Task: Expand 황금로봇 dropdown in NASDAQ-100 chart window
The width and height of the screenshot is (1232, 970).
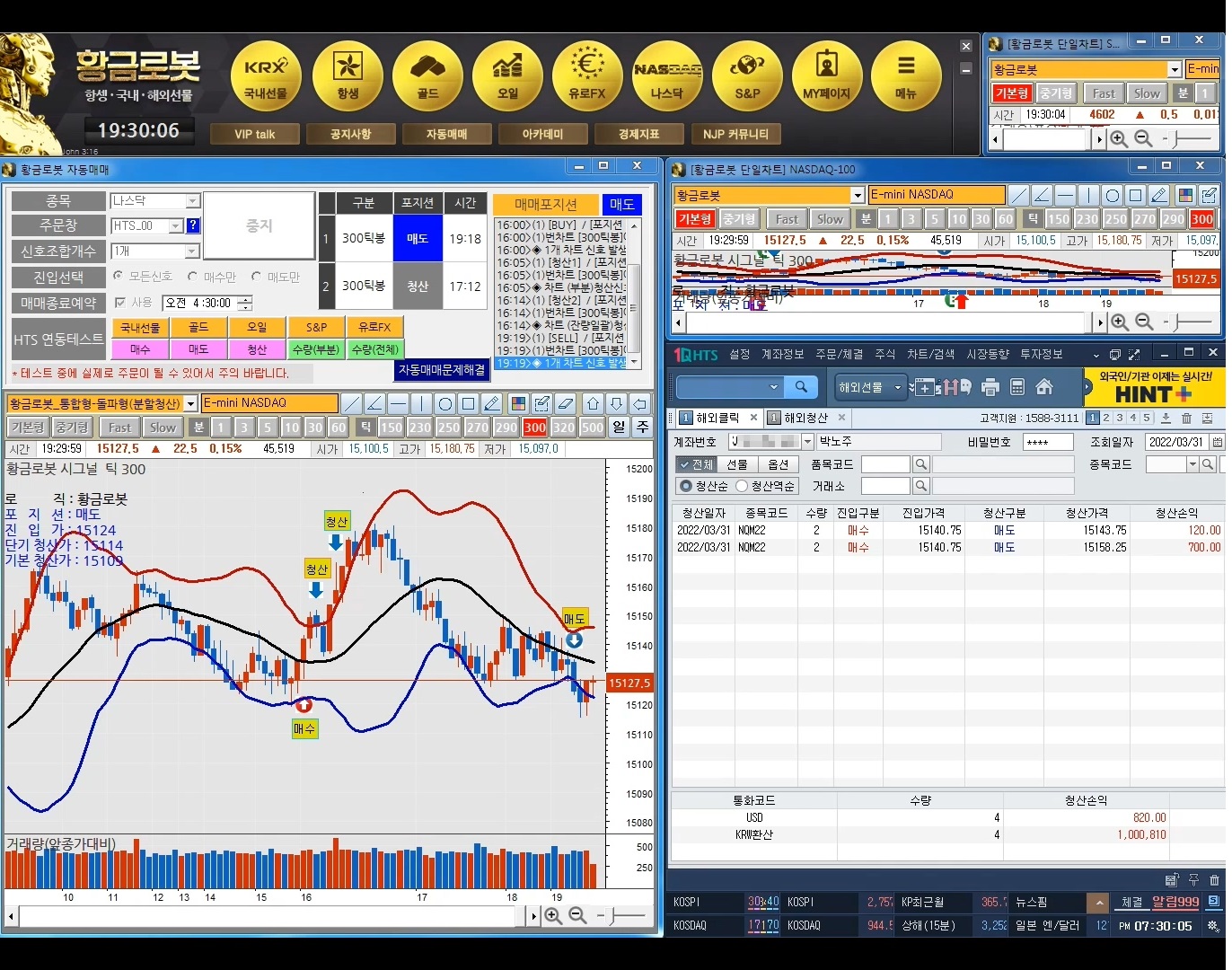Action: [858, 195]
